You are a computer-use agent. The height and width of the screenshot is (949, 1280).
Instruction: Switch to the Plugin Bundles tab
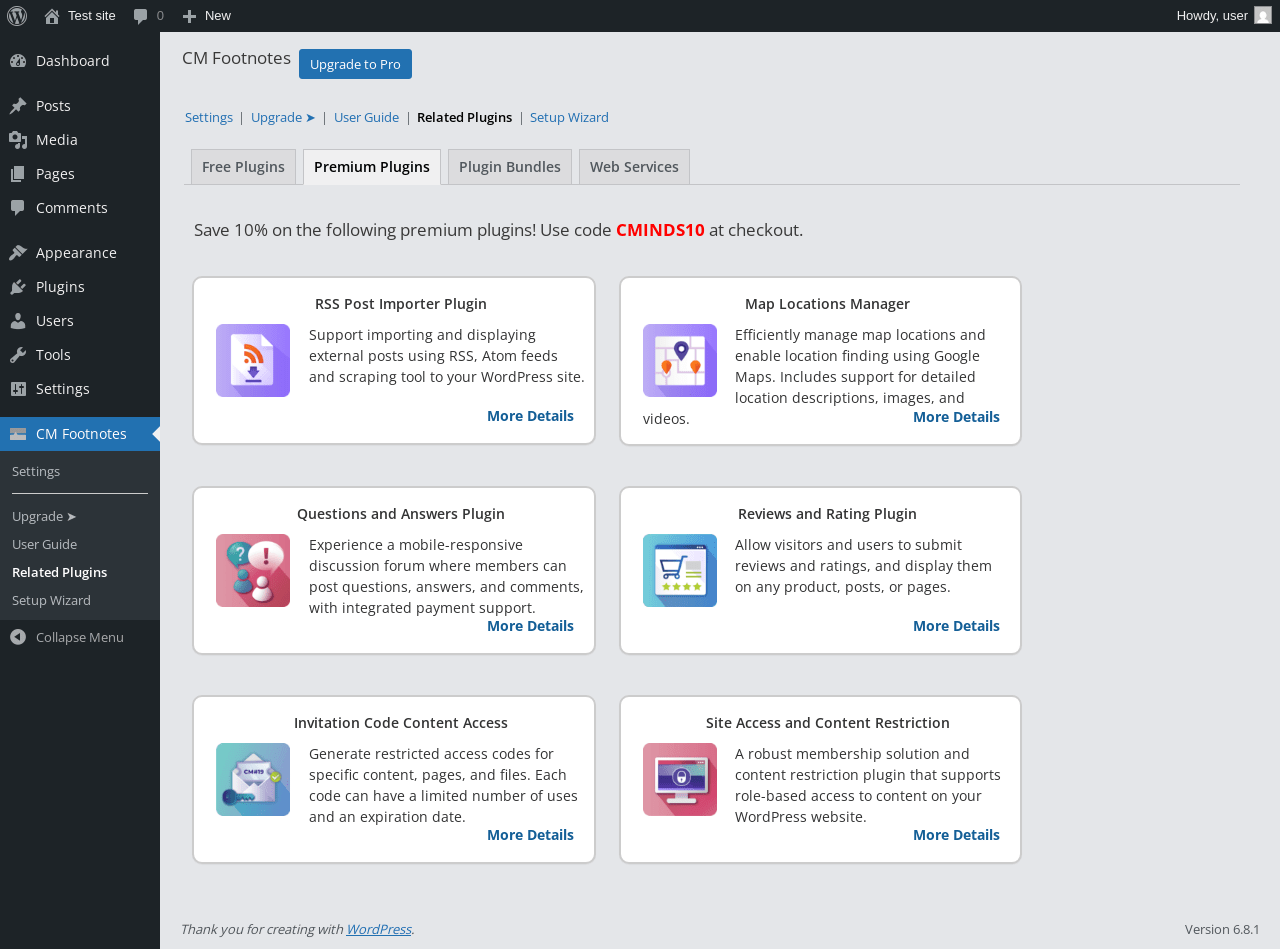pos(510,167)
